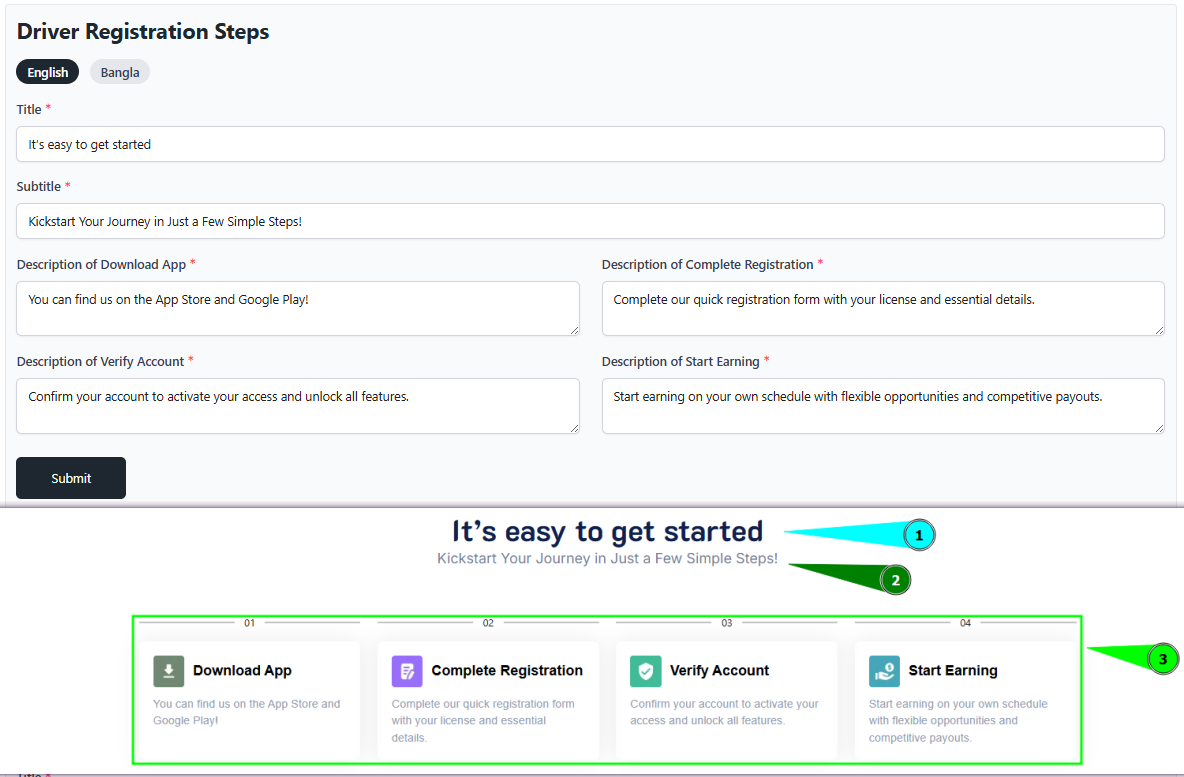Click the preview heading It's easy to get started

(x=608, y=532)
